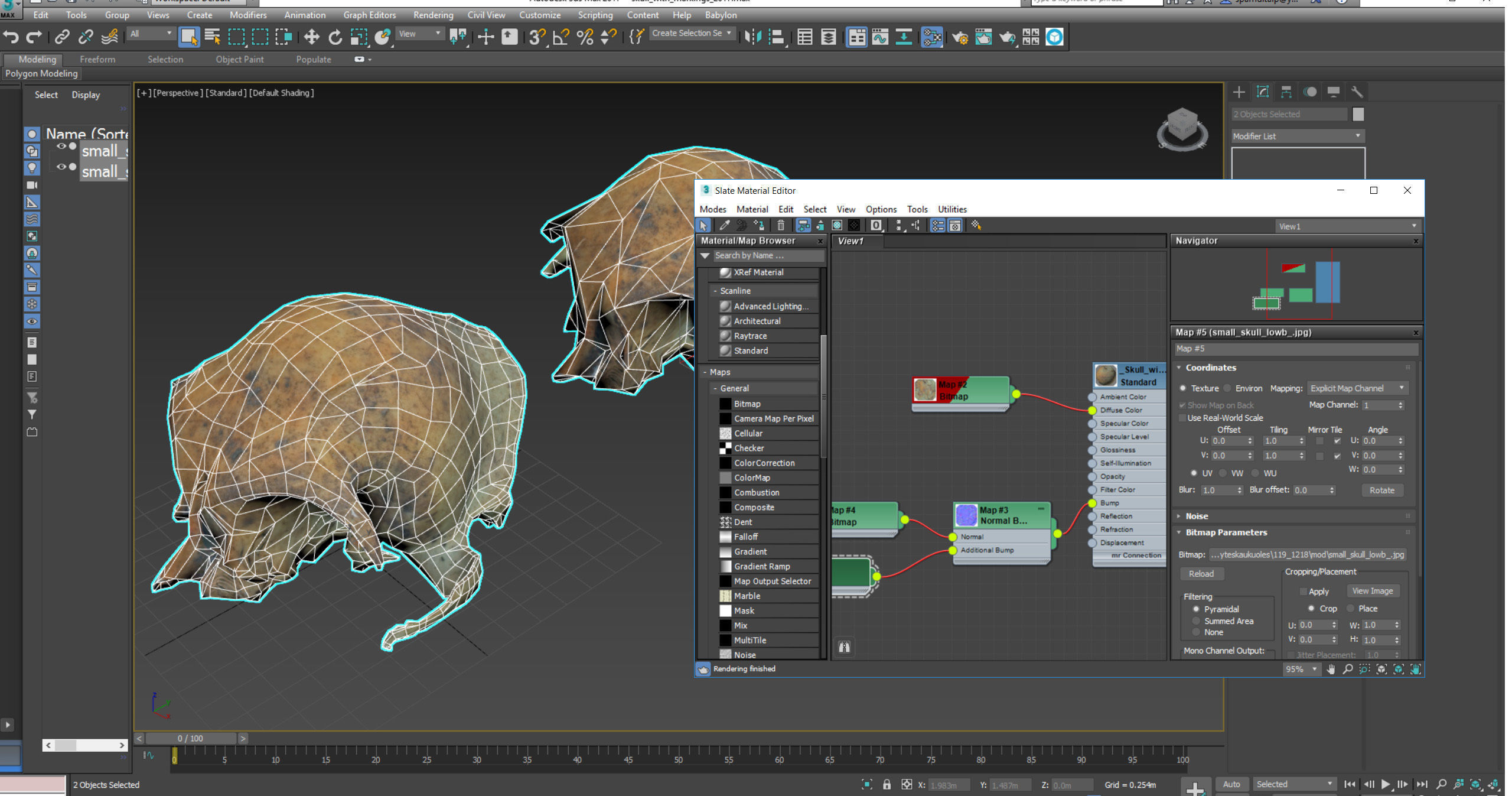The image size is (1512, 796).
Task: Open Render Setup teapot icon
Action: click(x=960, y=37)
